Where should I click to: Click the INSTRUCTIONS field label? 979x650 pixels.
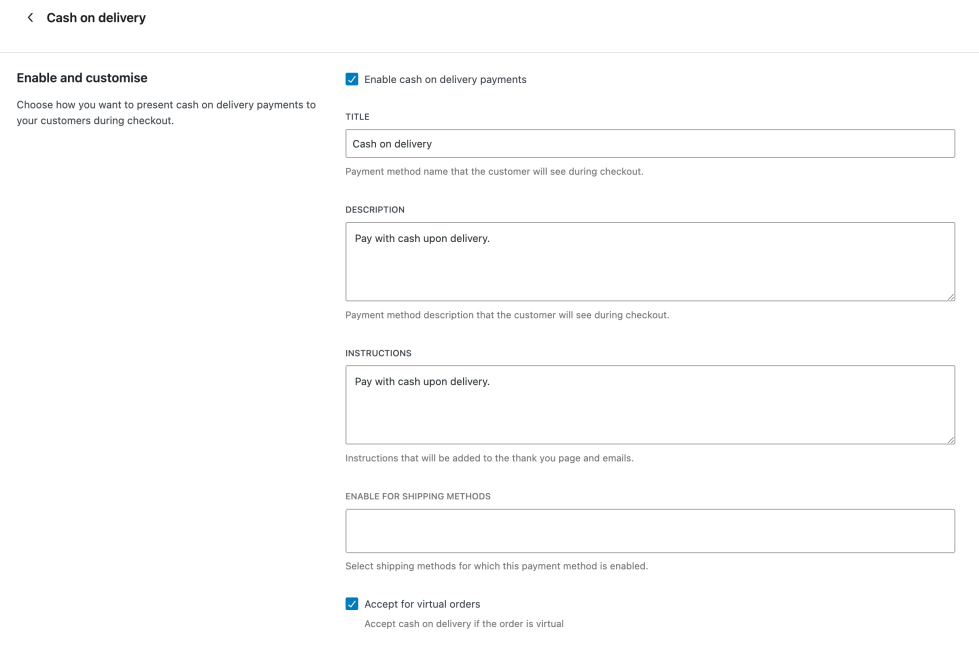(378, 353)
